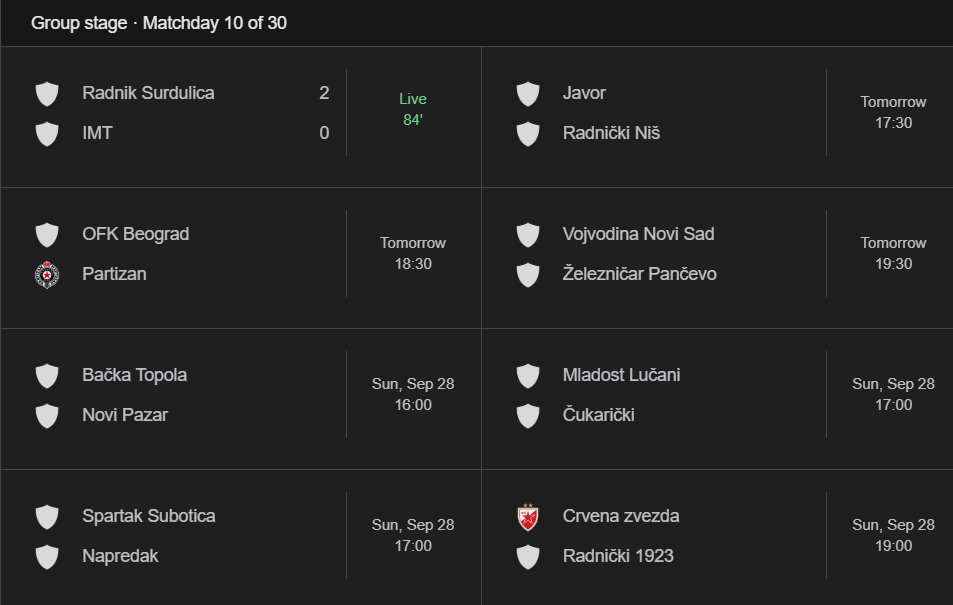The width and height of the screenshot is (953, 605).
Task: Select the Novi Pazar team name
Action: click(x=125, y=415)
